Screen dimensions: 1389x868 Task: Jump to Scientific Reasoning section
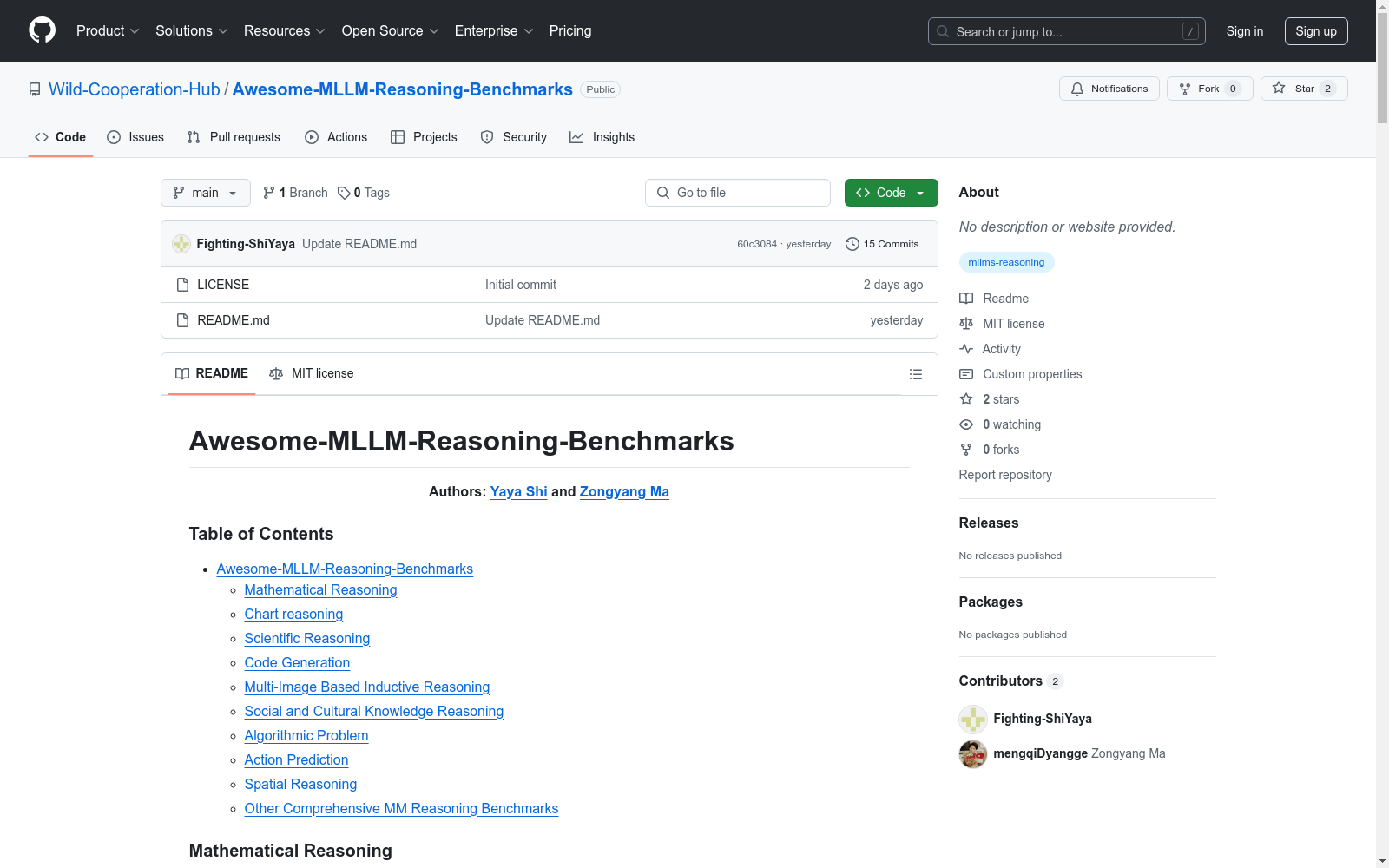tap(307, 638)
